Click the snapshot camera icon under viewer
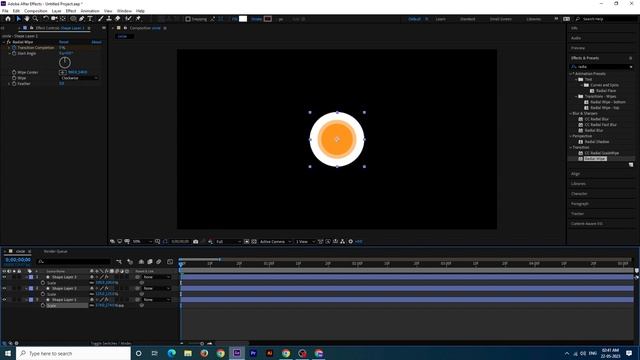The width and height of the screenshot is (640, 360). click(x=196, y=242)
